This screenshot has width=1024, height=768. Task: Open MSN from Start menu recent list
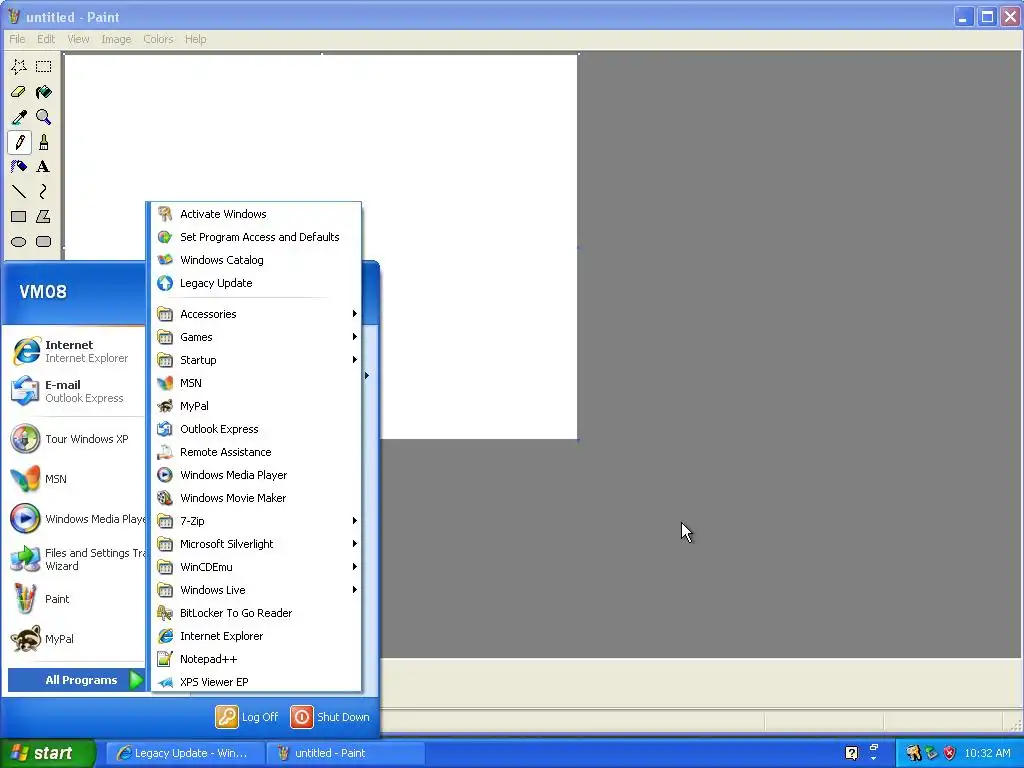(76, 479)
